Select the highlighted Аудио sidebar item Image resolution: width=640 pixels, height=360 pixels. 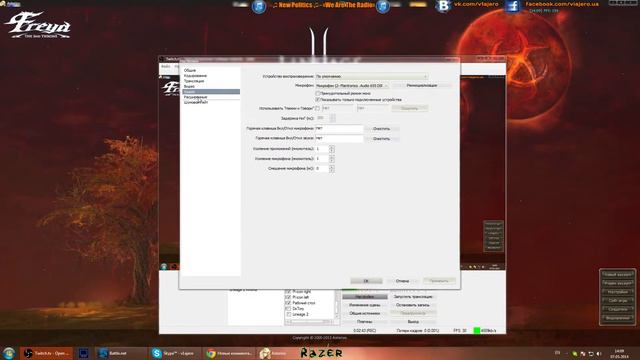pos(211,91)
